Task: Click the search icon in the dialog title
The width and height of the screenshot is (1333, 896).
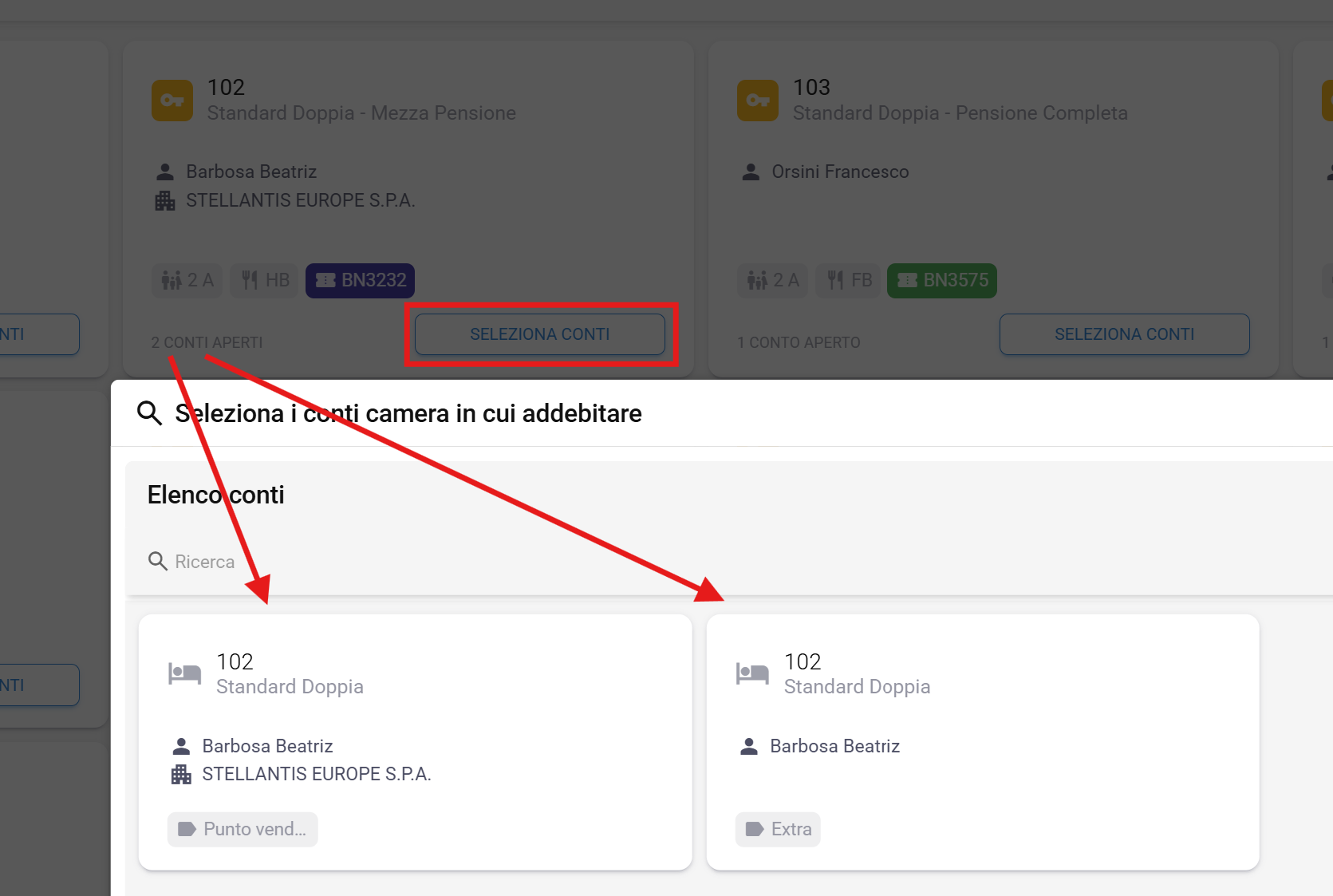Action: coord(149,413)
